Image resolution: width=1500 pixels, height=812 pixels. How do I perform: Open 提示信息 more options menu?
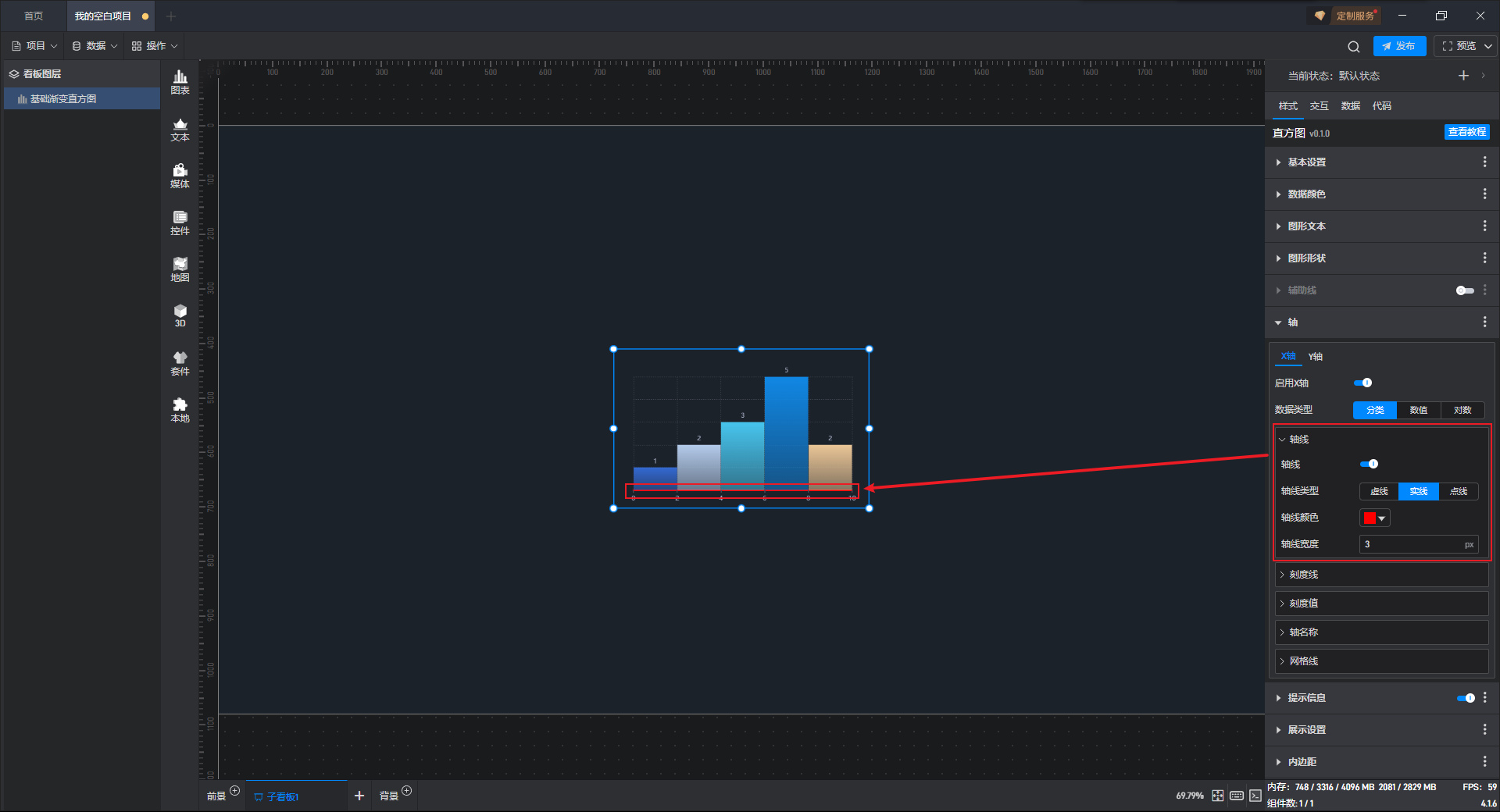[x=1484, y=697]
